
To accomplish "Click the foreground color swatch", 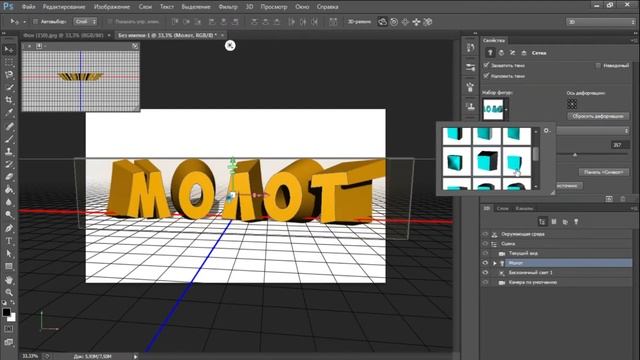I will tap(6, 312).
